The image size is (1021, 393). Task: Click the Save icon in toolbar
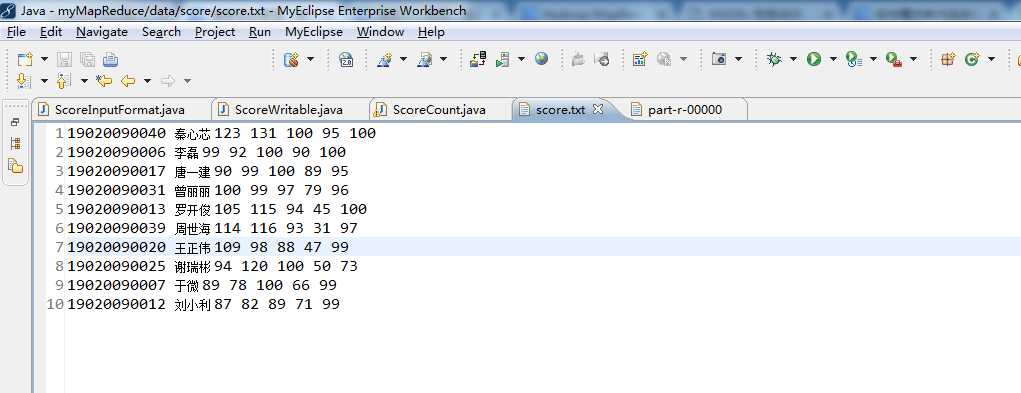pyautogui.click(x=64, y=60)
